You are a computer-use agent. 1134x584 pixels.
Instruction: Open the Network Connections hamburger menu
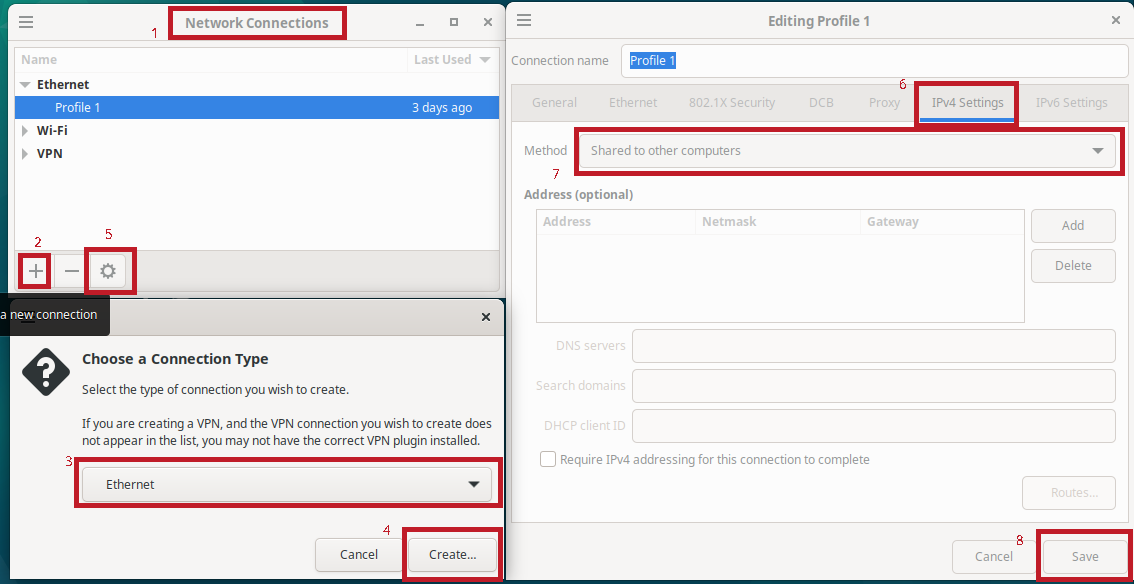click(x=26, y=22)
